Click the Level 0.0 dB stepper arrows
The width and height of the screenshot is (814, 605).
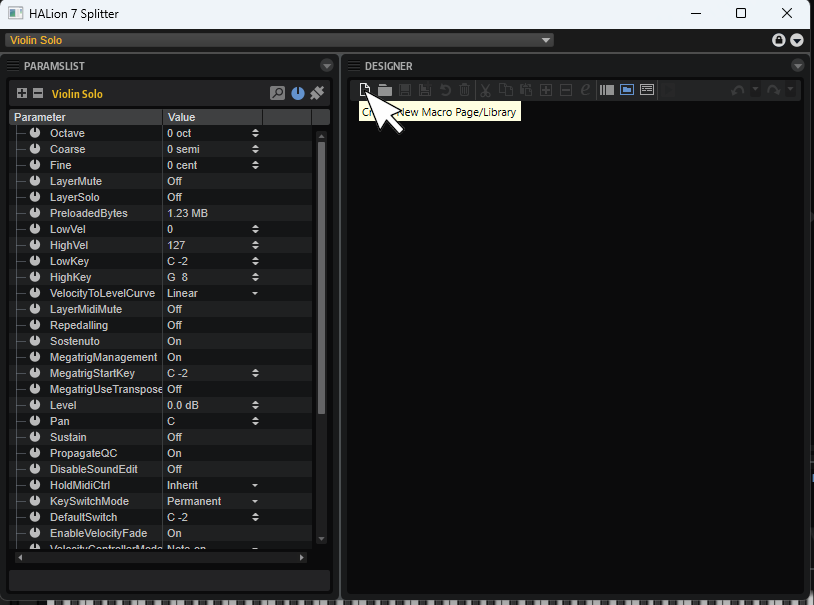(x=255, y=406)
